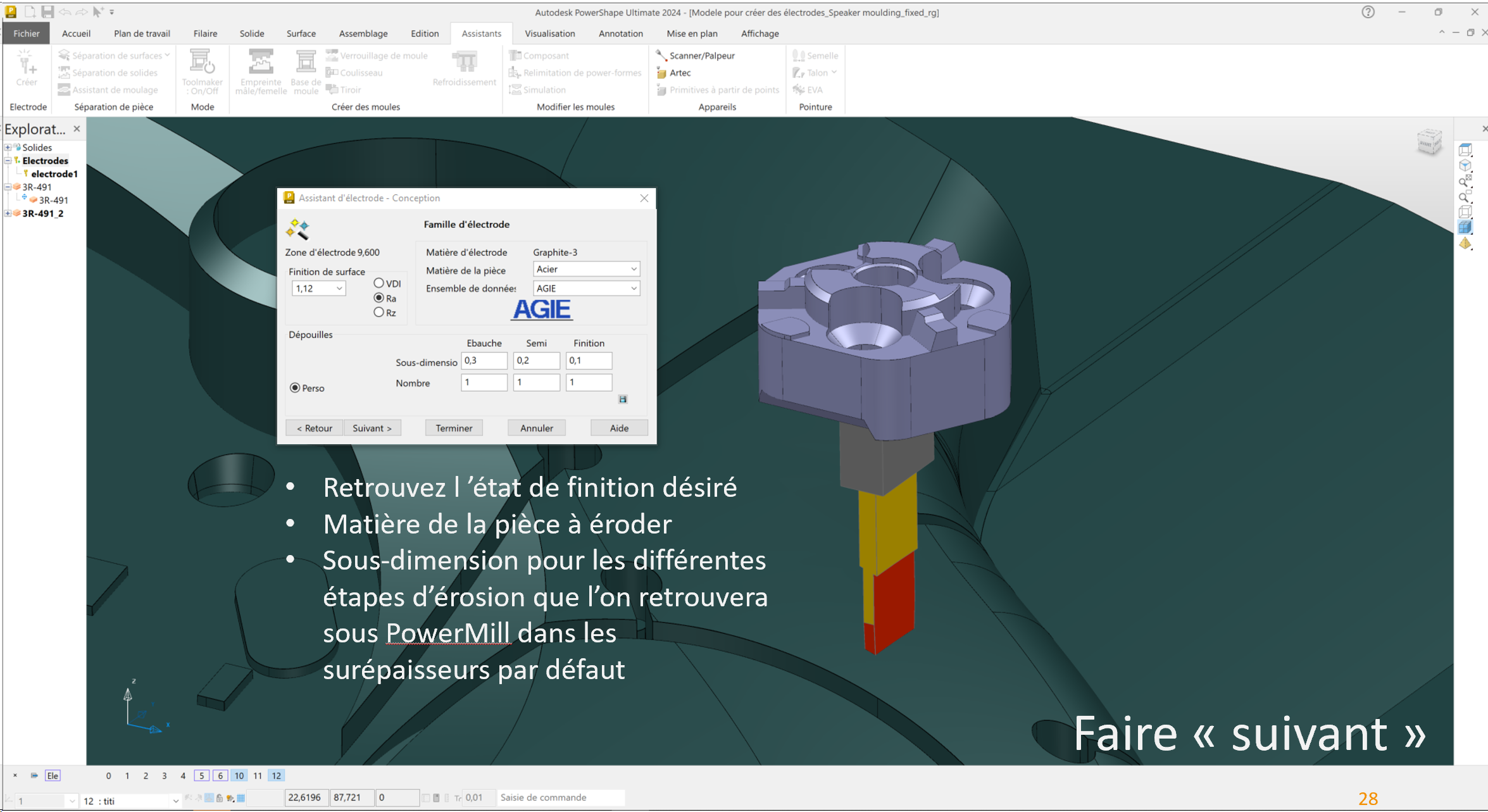Click the Suivant button
Viewport: 1488px width, 812px height.
(x=372, y=428)
